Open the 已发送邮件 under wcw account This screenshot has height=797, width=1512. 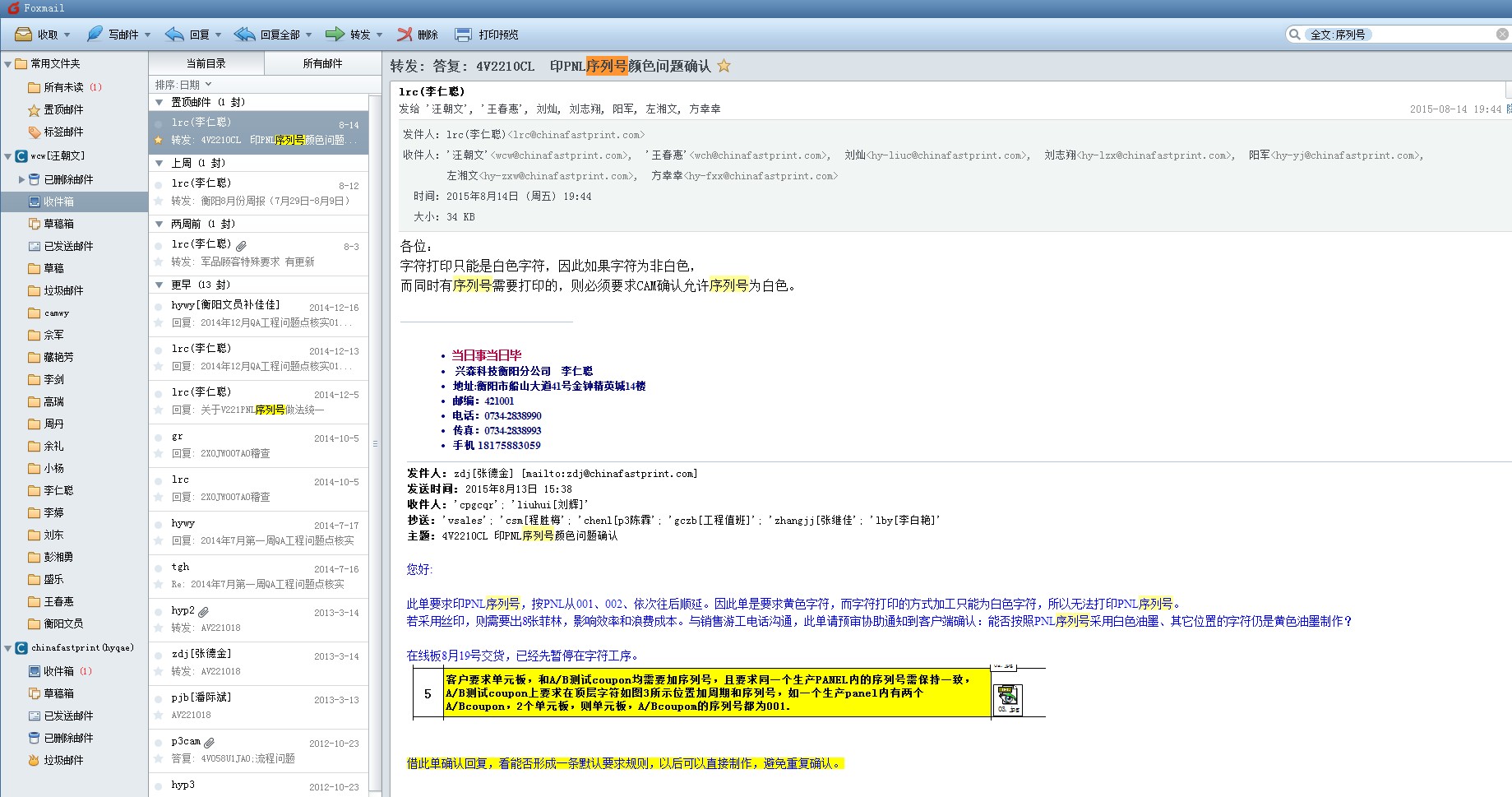click(61, 246)
